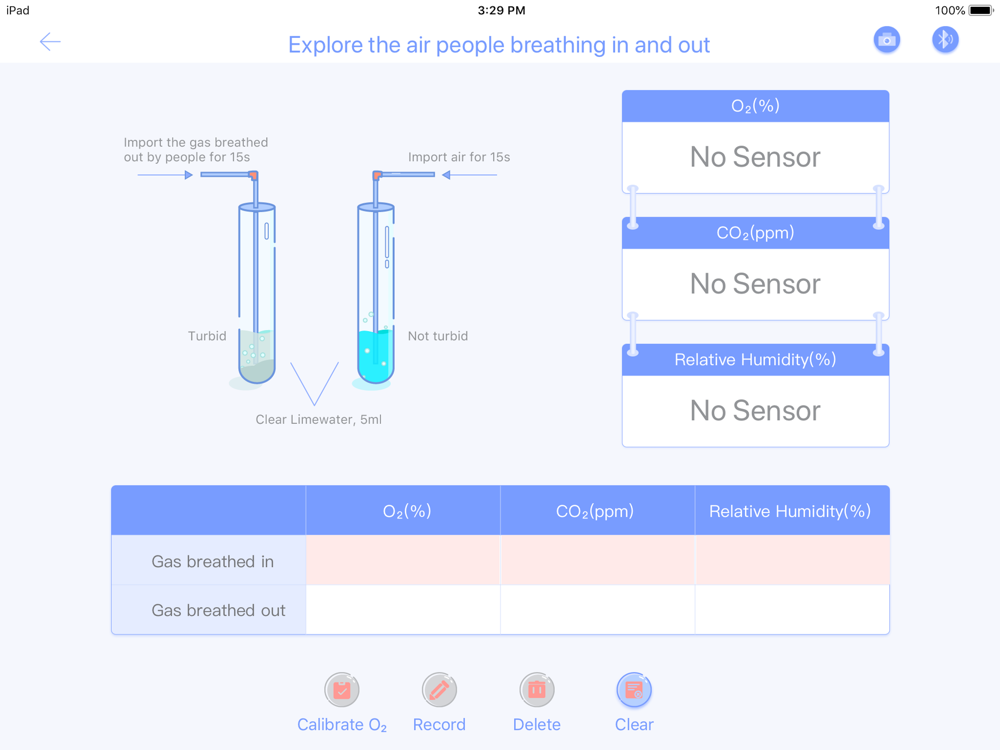Select Gas breathed in O₂ cell
Image resolution: width=1000 pixels, height=750 pixels.
tap(403, 561)
